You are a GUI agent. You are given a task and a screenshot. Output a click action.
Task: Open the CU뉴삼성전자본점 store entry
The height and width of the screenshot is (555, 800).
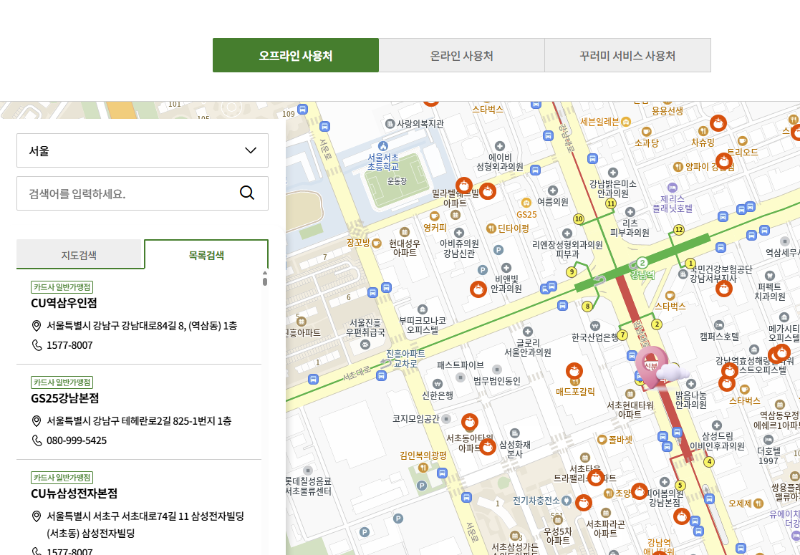click(74, 493)
